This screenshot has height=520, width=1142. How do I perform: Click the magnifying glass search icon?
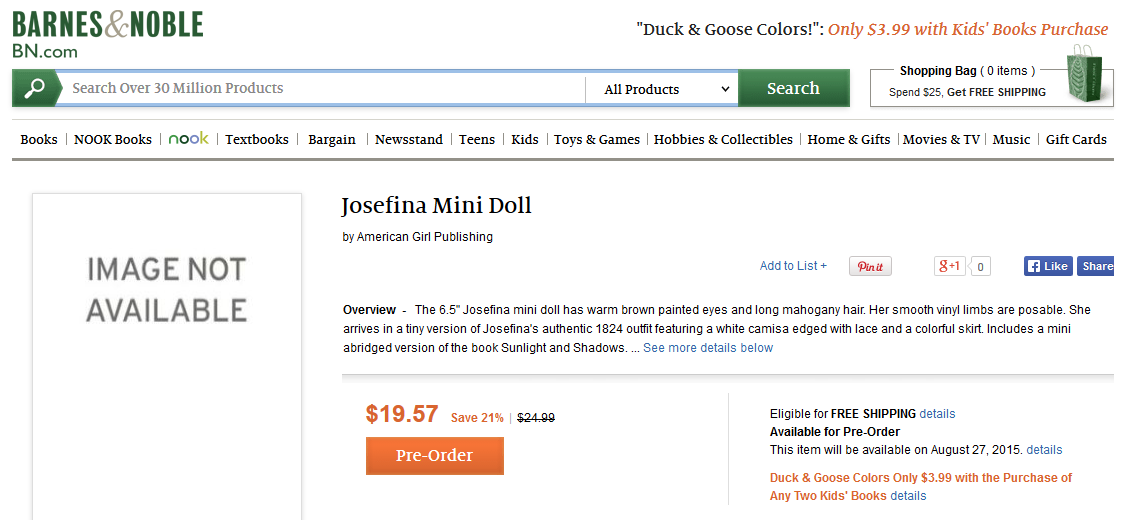pos(34,89)
